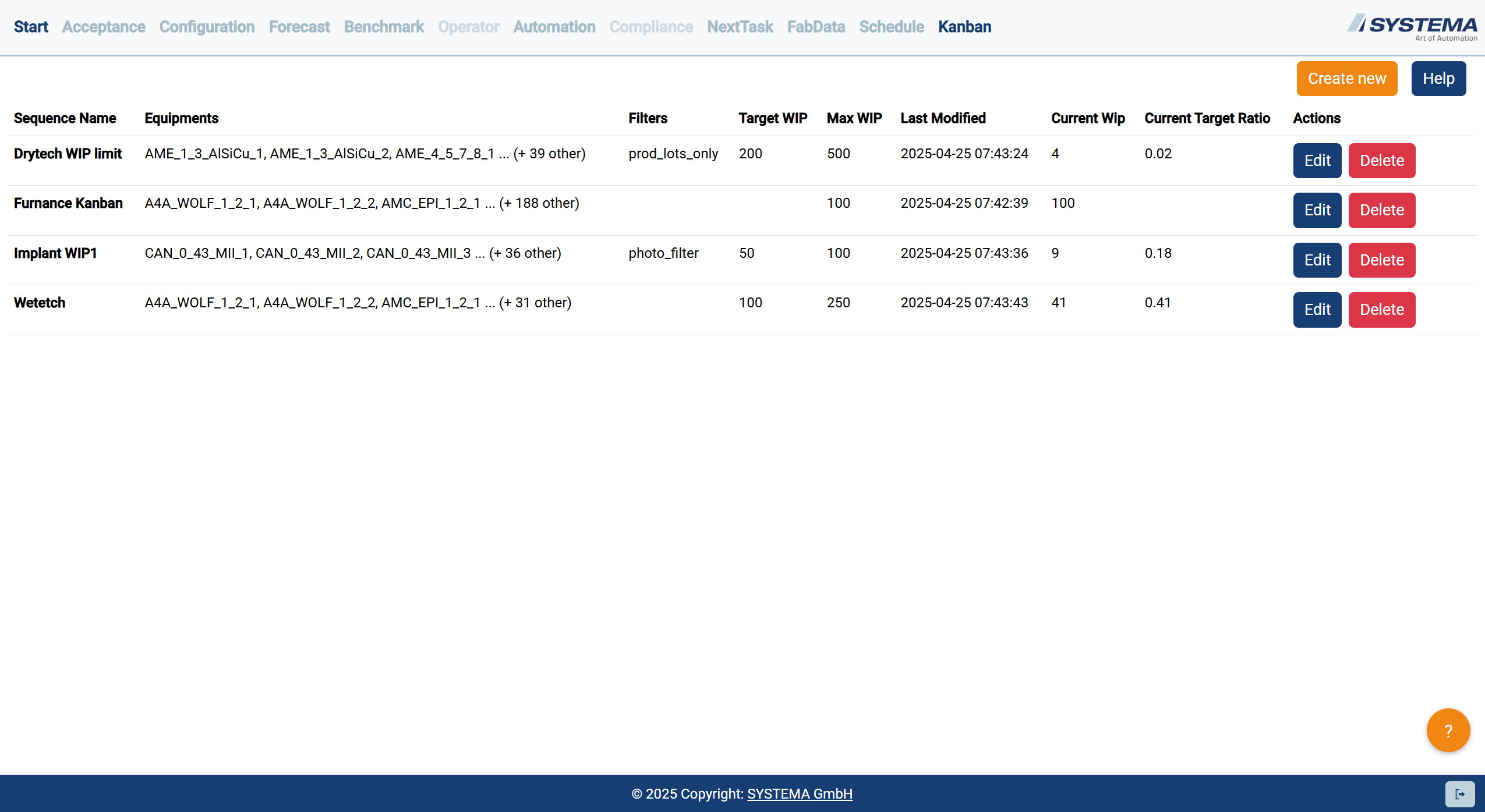
Task: Delete the Furnance Kanban sequence
Action: pos(1381,210)
